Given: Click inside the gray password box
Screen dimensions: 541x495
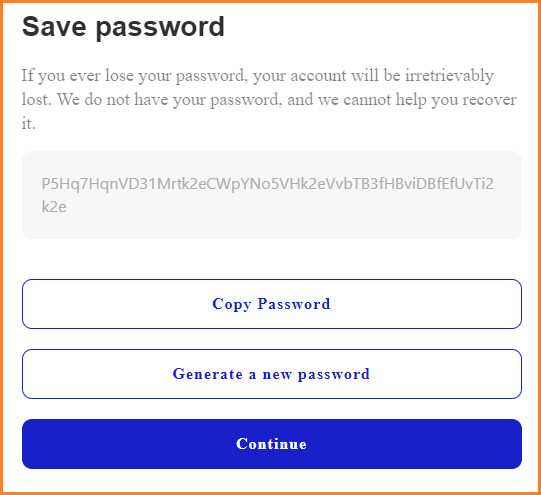Looking at the screenshot, I should coord(272,195).
